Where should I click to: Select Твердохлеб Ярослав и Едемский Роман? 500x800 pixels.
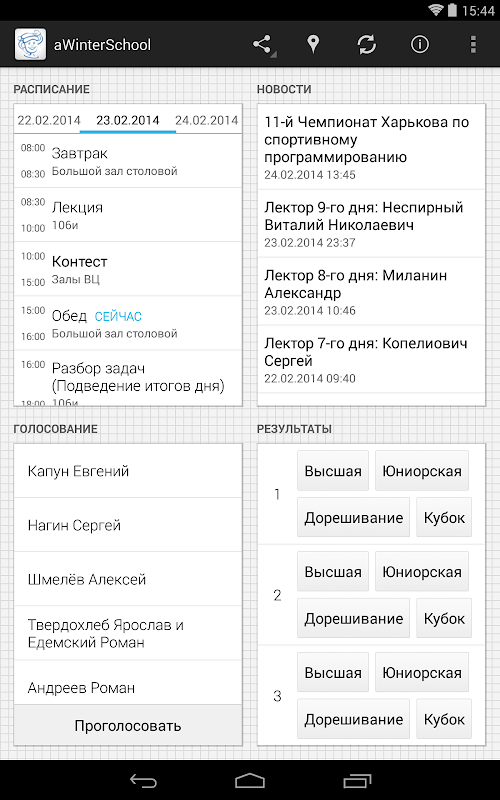click(x=128, y=633)
